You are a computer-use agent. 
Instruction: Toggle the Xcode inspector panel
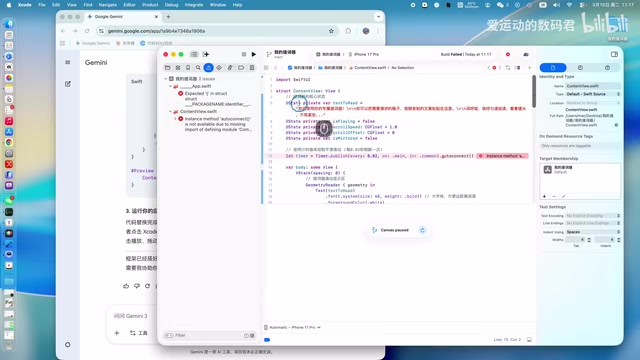pos(614,54)
